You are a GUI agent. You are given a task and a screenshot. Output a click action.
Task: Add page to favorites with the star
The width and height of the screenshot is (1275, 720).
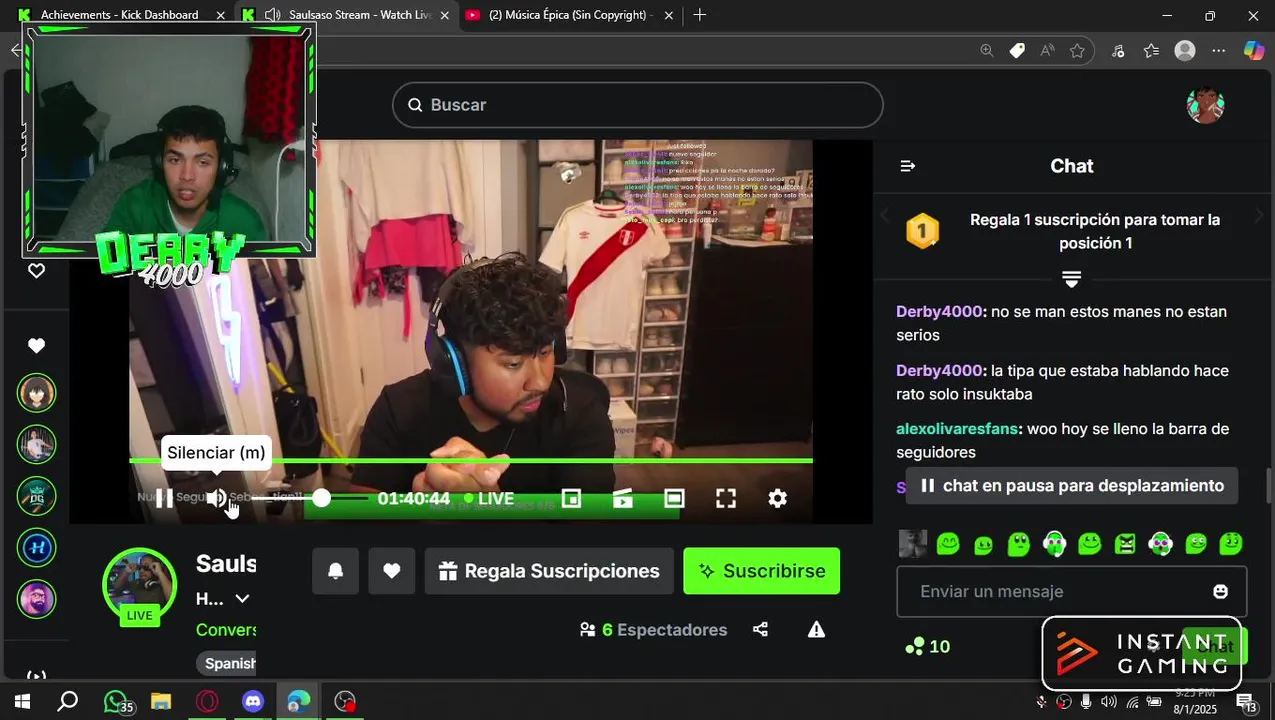pos(1077,51)
